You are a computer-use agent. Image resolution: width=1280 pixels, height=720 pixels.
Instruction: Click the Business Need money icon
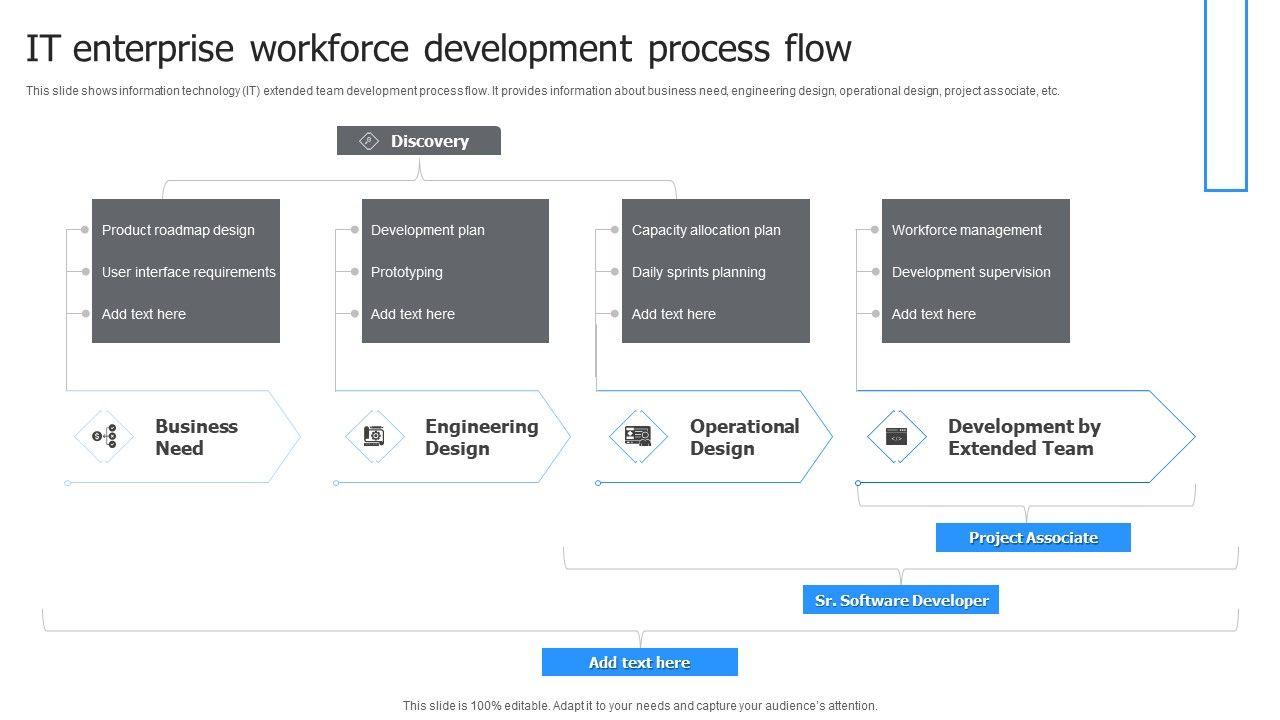[x=104, y=436]
